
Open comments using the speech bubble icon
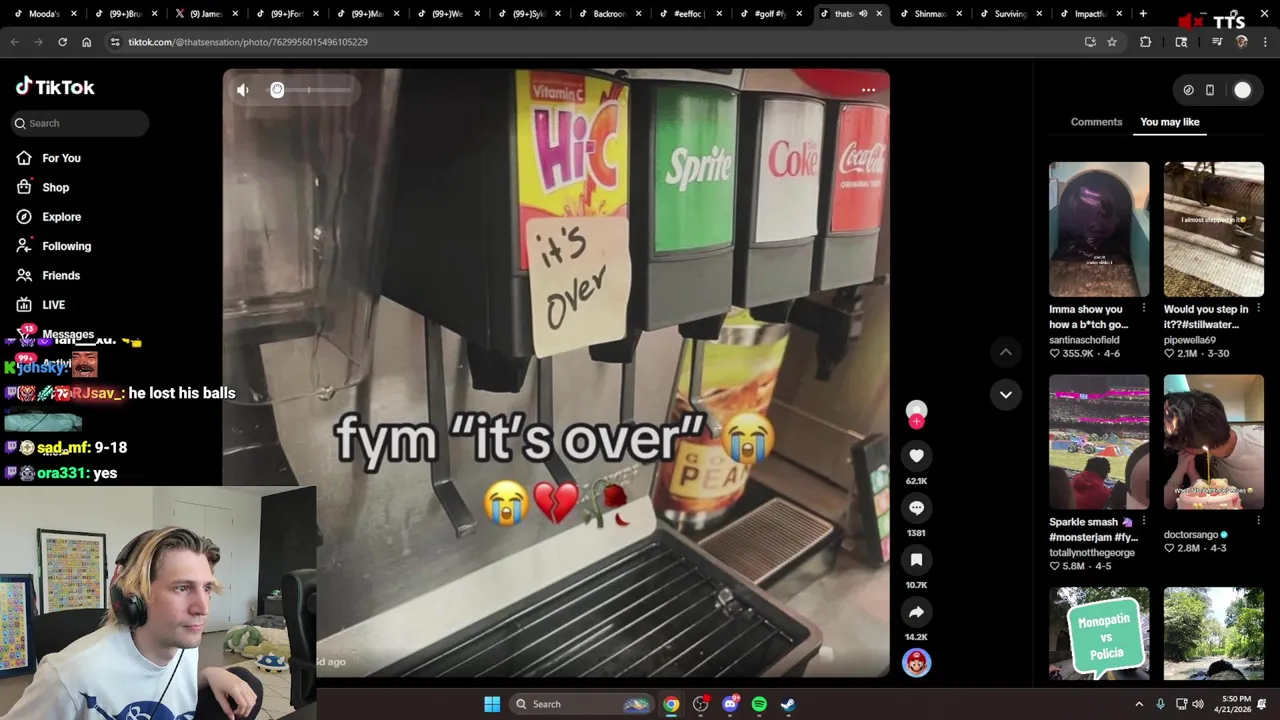click(916, 508)
